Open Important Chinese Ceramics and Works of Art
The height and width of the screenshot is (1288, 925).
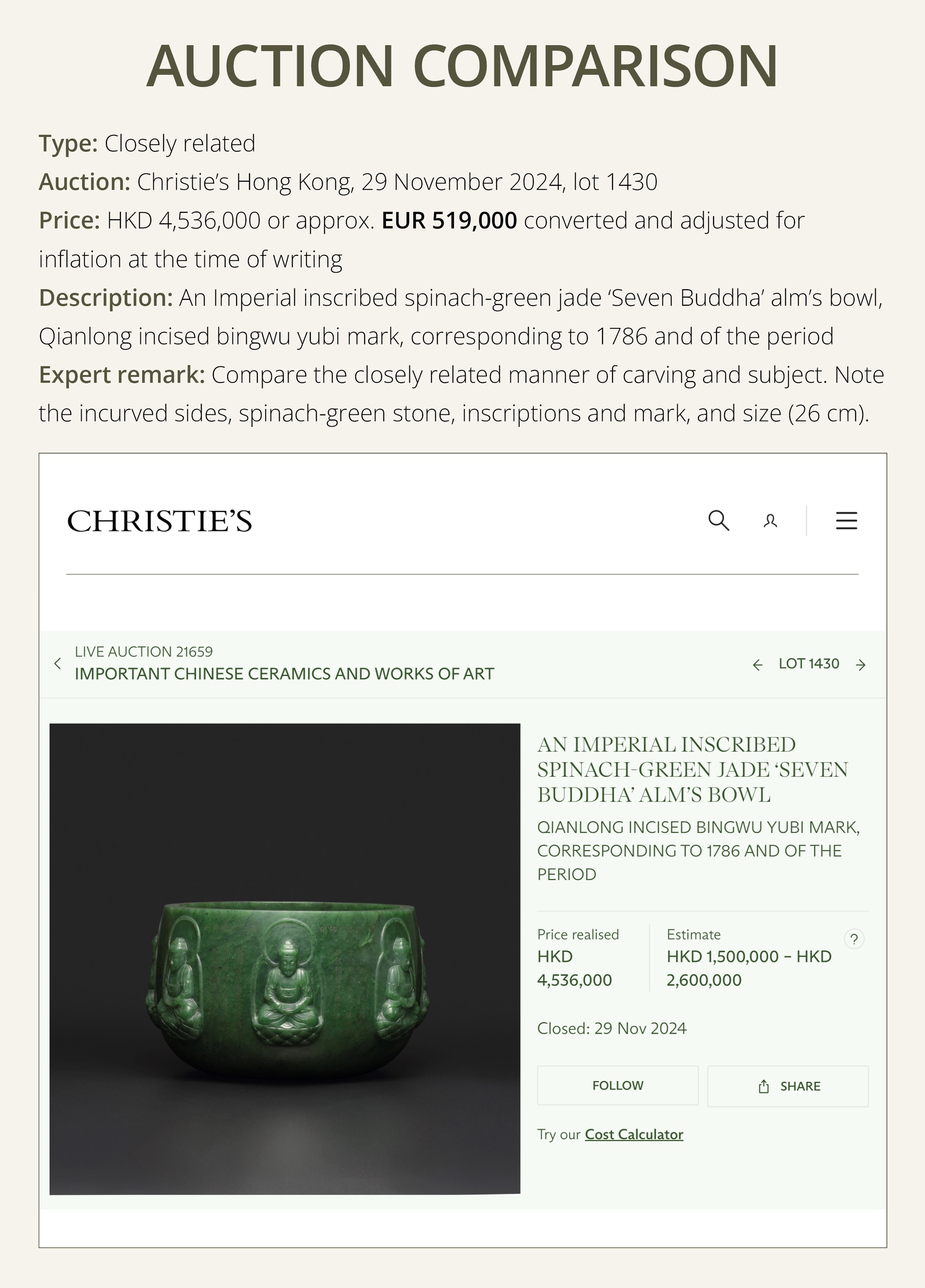(x=284, y=674)
